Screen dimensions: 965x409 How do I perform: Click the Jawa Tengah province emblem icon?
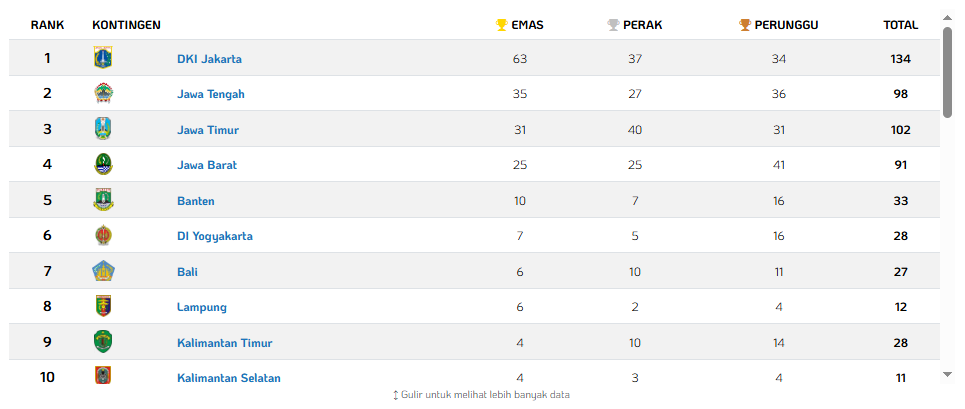(x=103, y=93)
